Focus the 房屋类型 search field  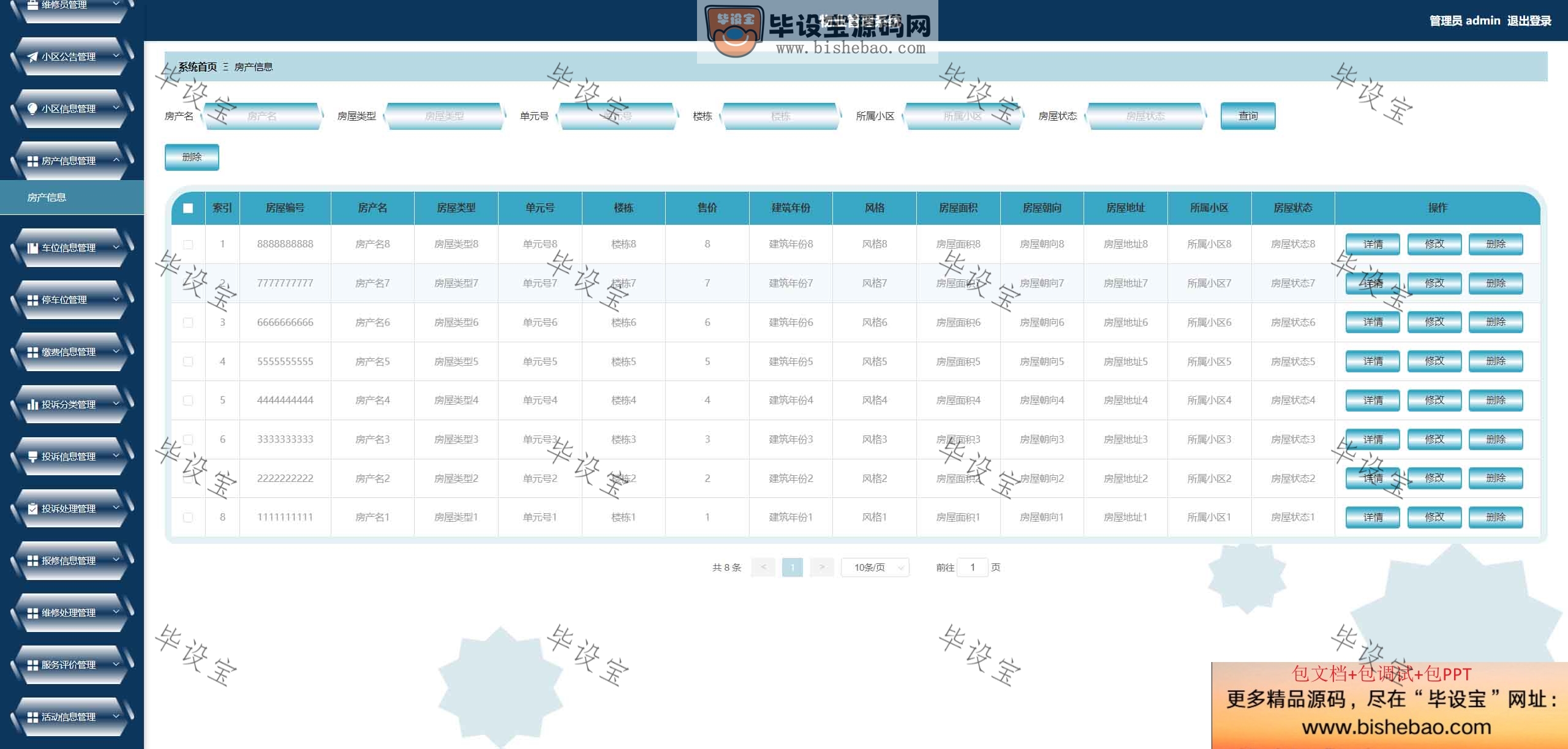tap(445, 116)
